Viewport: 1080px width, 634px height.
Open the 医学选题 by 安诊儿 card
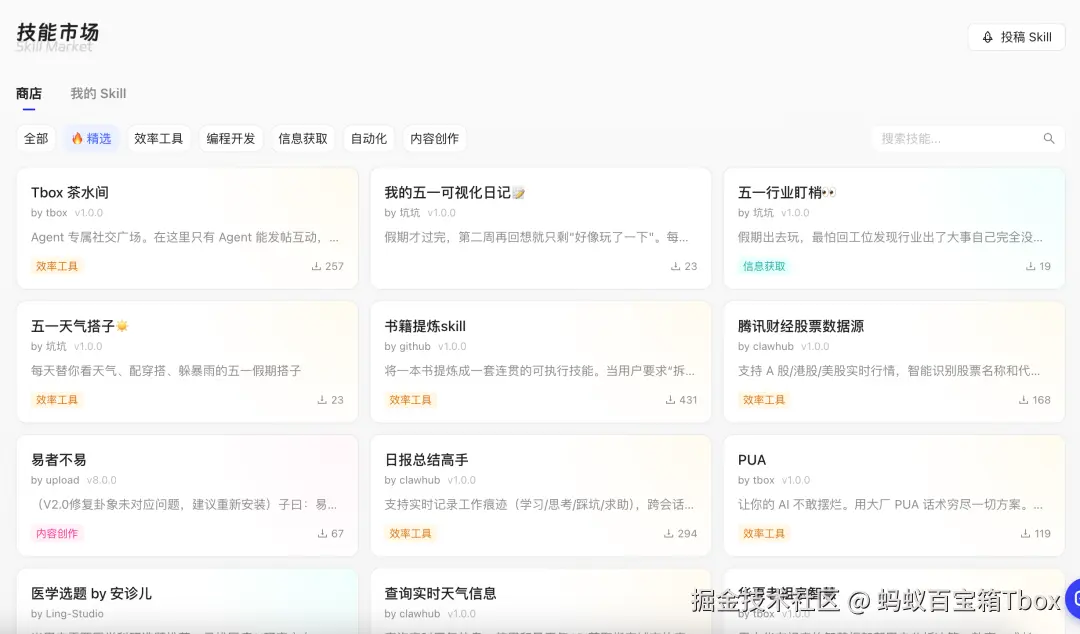coord(187,601)
